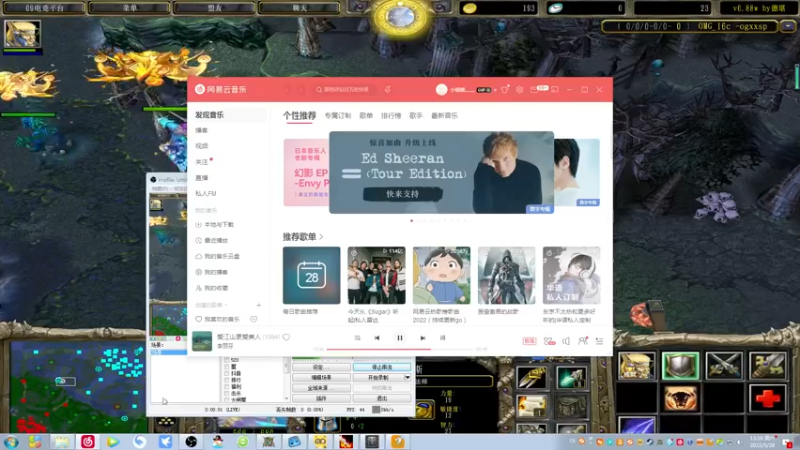800x450 pixels.
Task: Open the NetEase messages mail icon
Action: point(534,89)
